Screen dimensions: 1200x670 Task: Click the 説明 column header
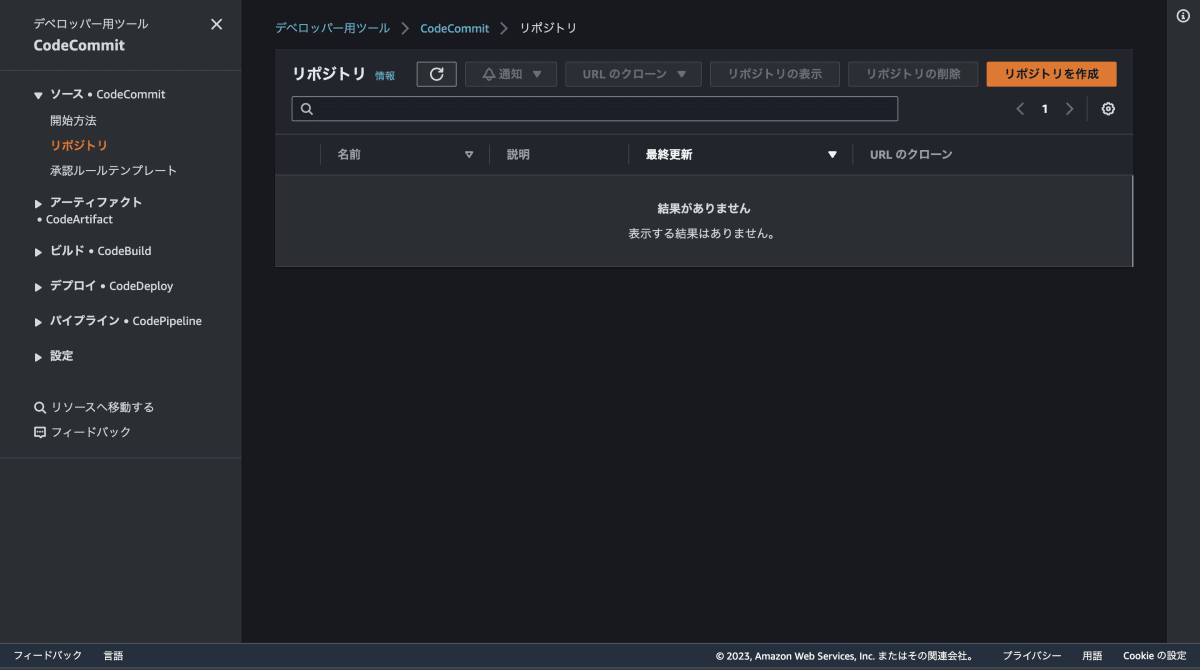[518, 155]
